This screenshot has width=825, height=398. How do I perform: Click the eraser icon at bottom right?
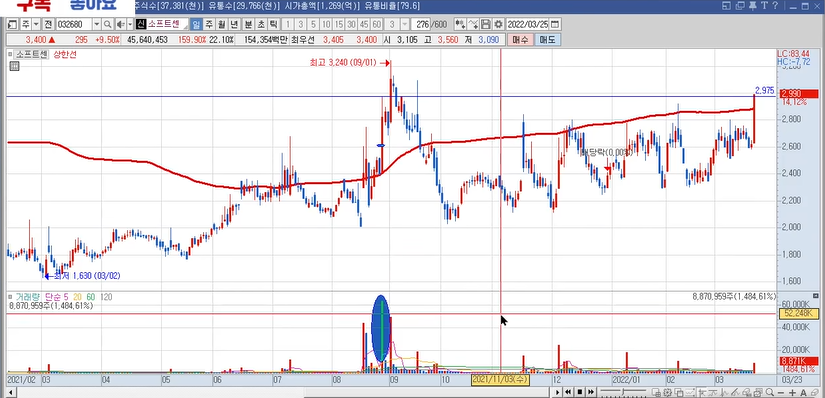click(x=815, y=393)
